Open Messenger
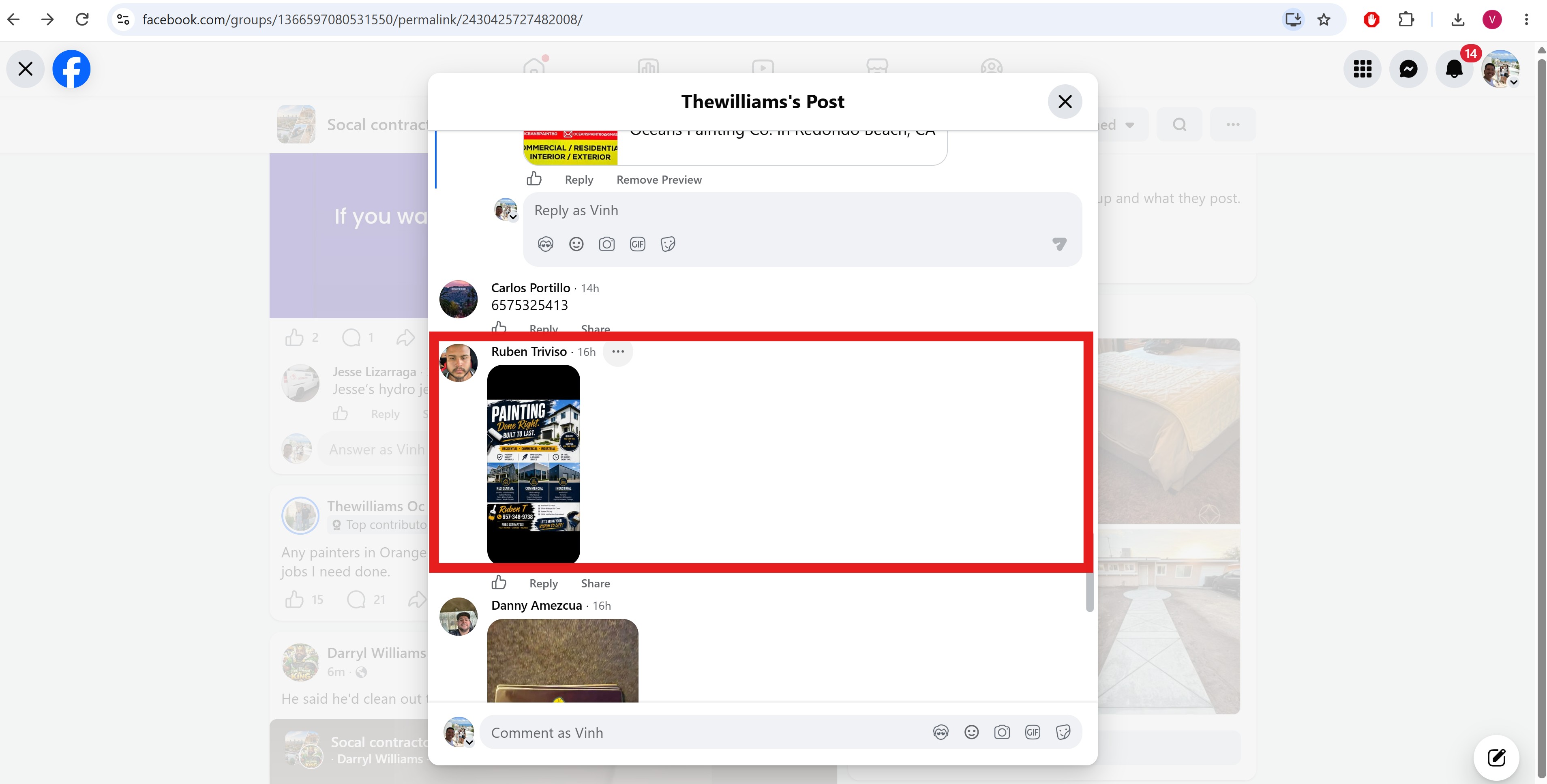 pyautogui.click(x=1408, y=69)
